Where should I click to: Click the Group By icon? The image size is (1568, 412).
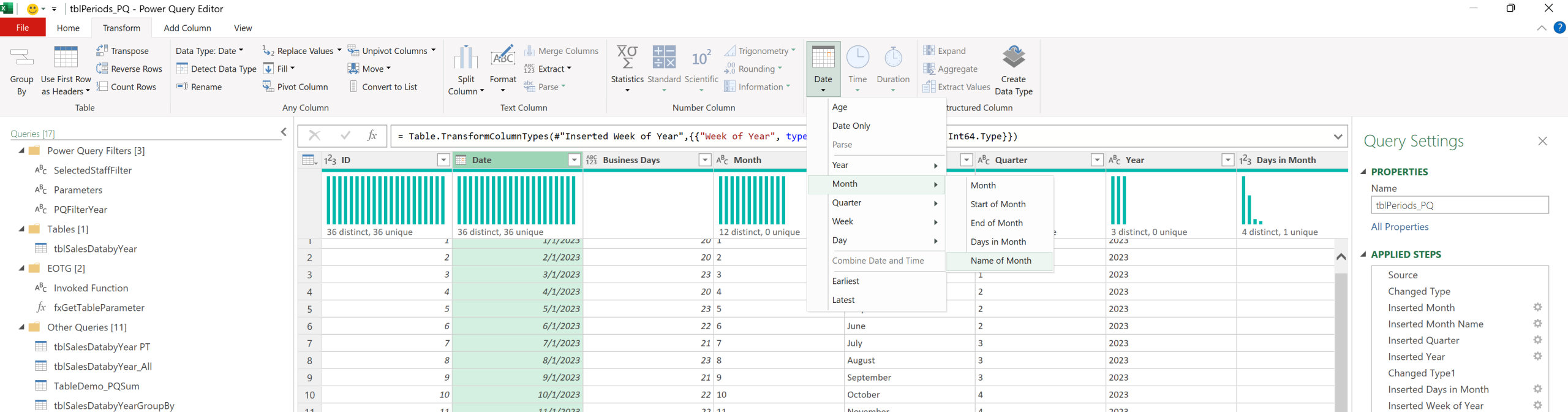(x=22, y=58)
